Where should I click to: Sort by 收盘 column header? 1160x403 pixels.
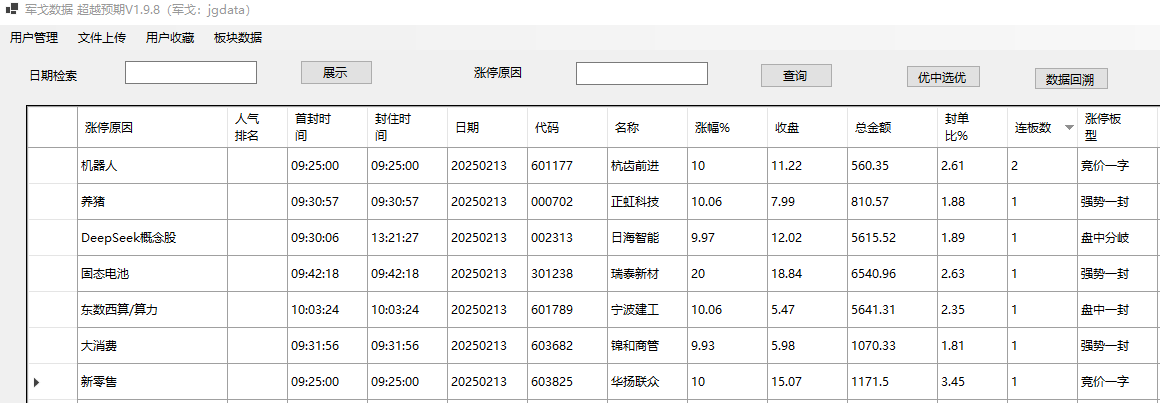pos(806,127)
